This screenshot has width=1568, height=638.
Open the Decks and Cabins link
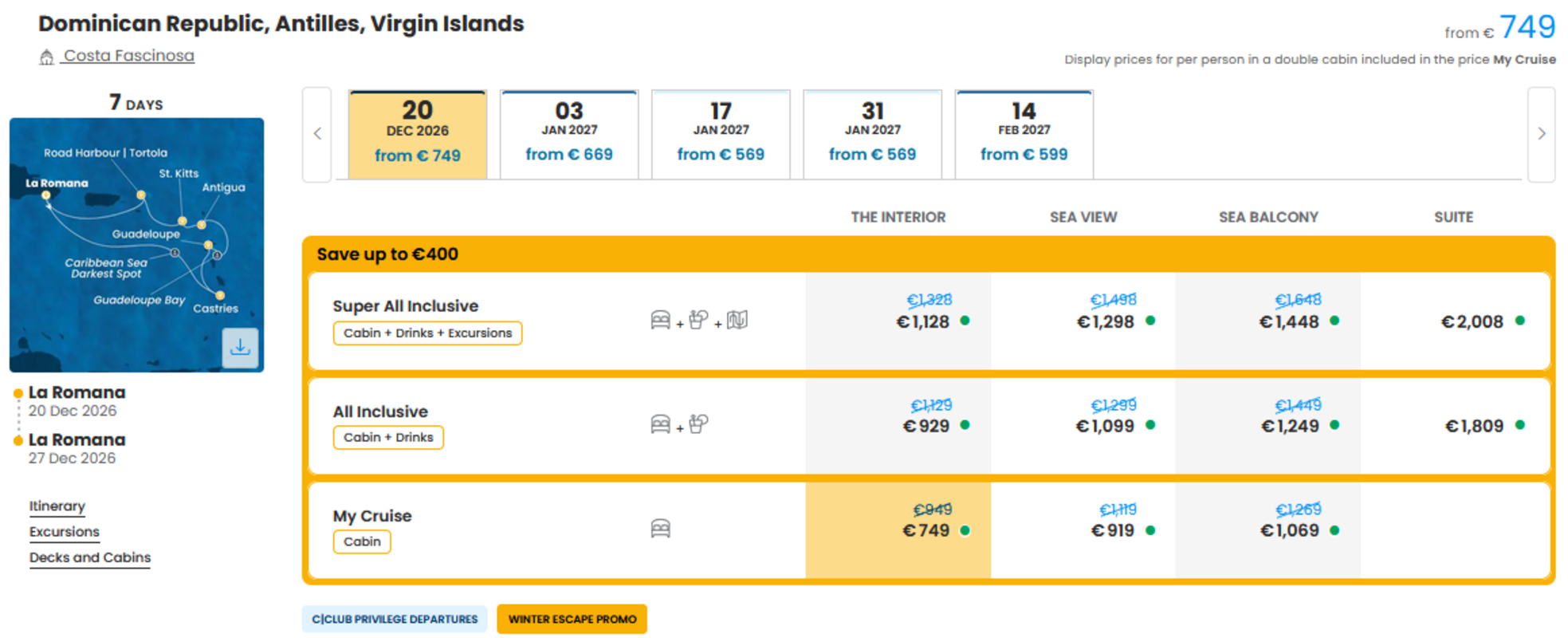coord(90,557)
